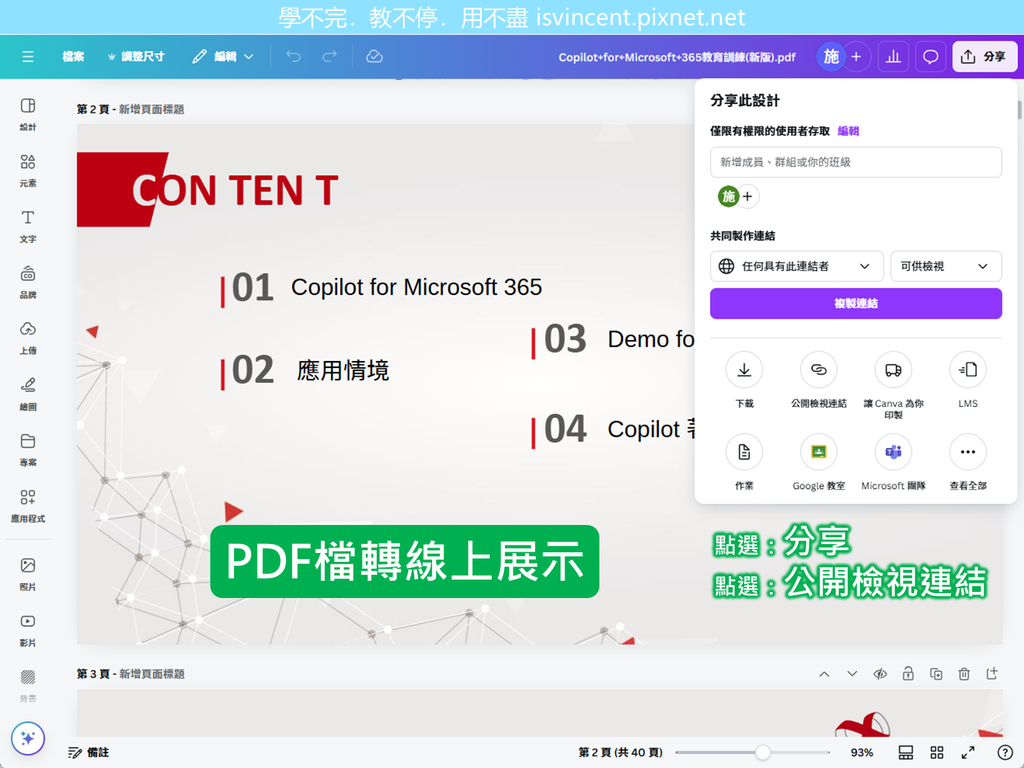Open the 施 user avatar in header
This screenshot has height=768, width=1024.
(831, 57)
